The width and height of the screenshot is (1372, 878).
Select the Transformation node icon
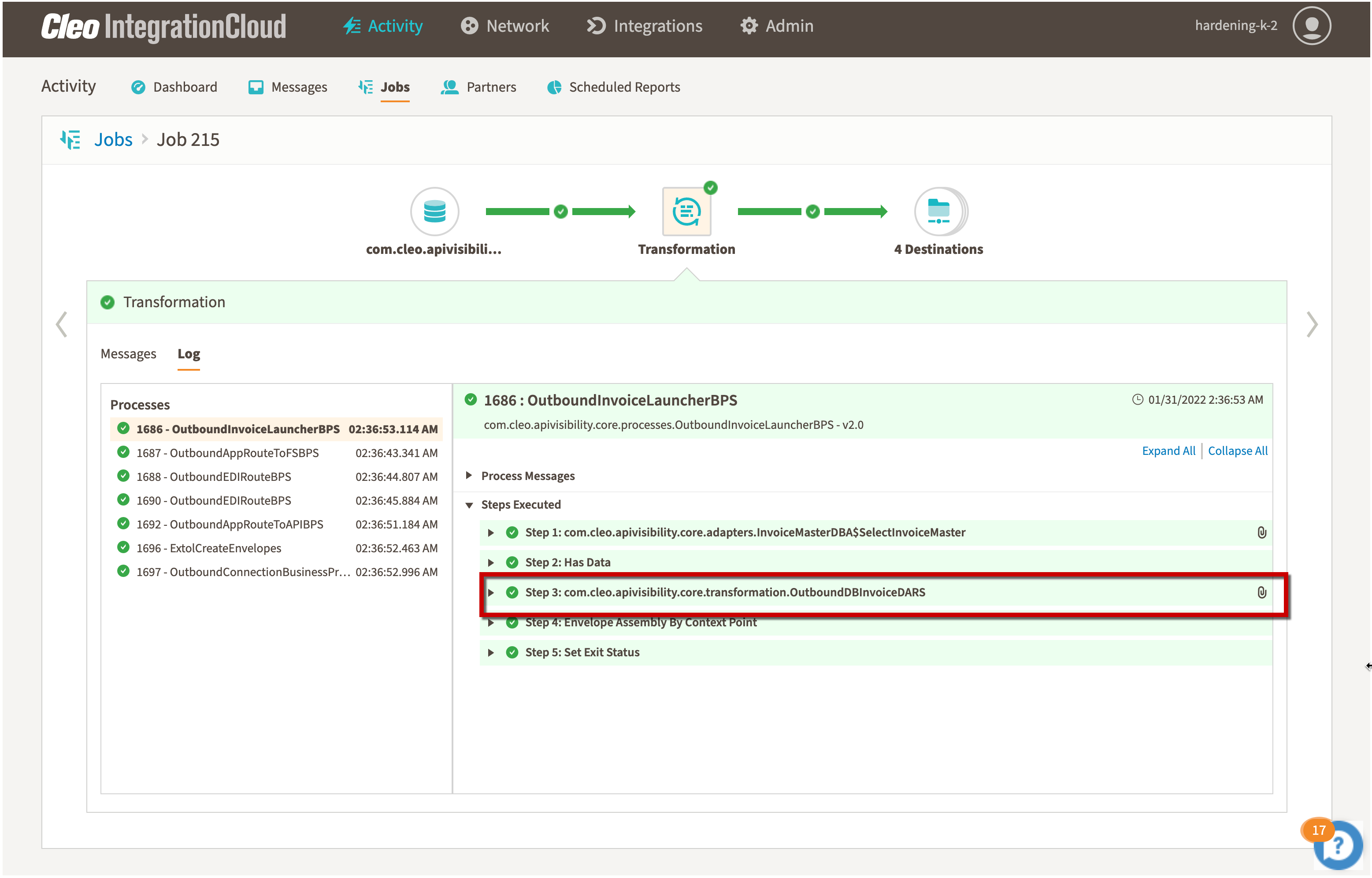[x=686, y=211]
